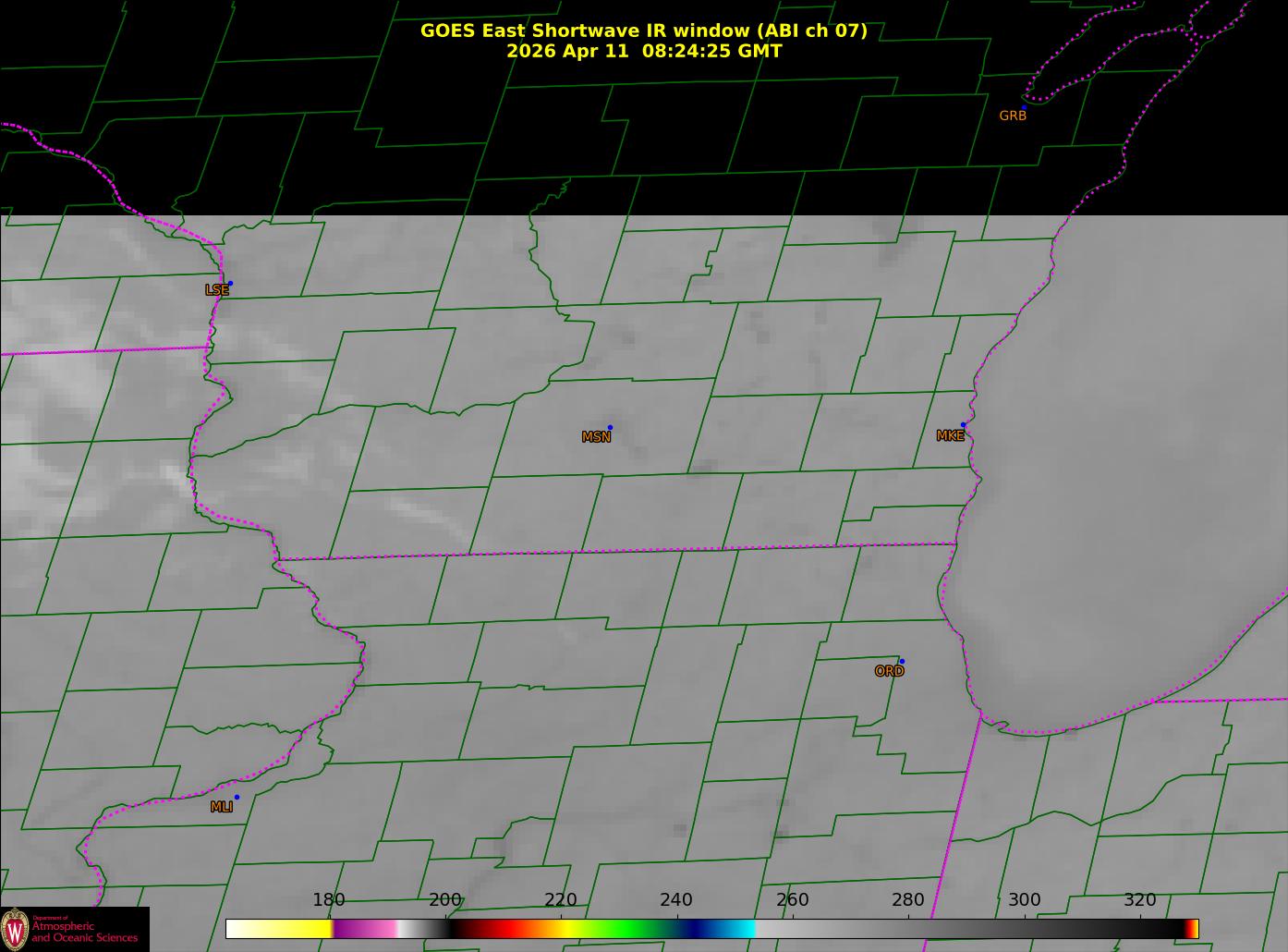Click the university W crest logo
1288x952 pixels.
(15, 929)
